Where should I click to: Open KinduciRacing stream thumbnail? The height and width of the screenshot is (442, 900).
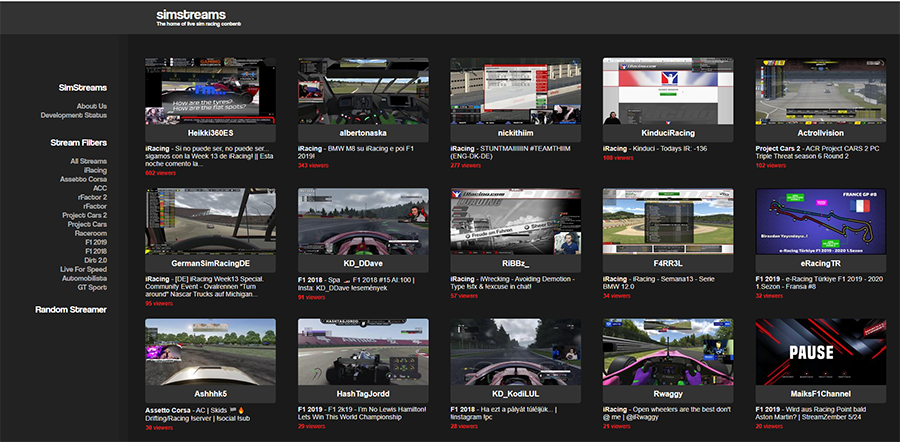tap(668, 91)
